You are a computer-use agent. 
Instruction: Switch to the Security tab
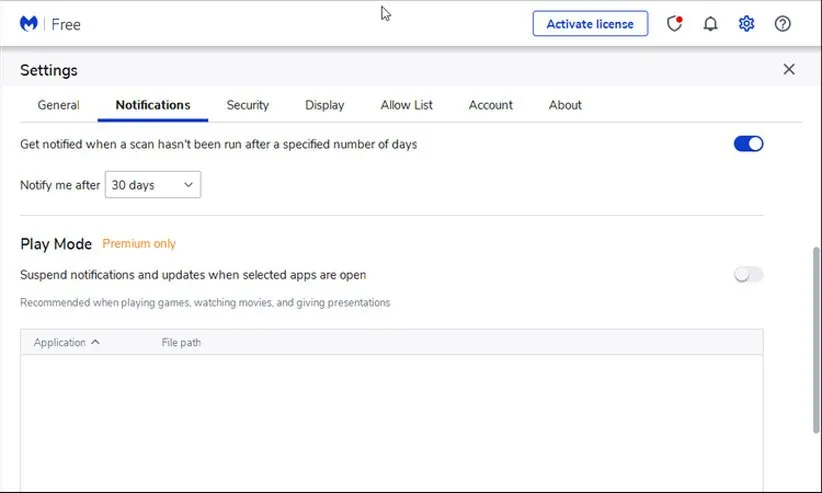click(247, 105)
